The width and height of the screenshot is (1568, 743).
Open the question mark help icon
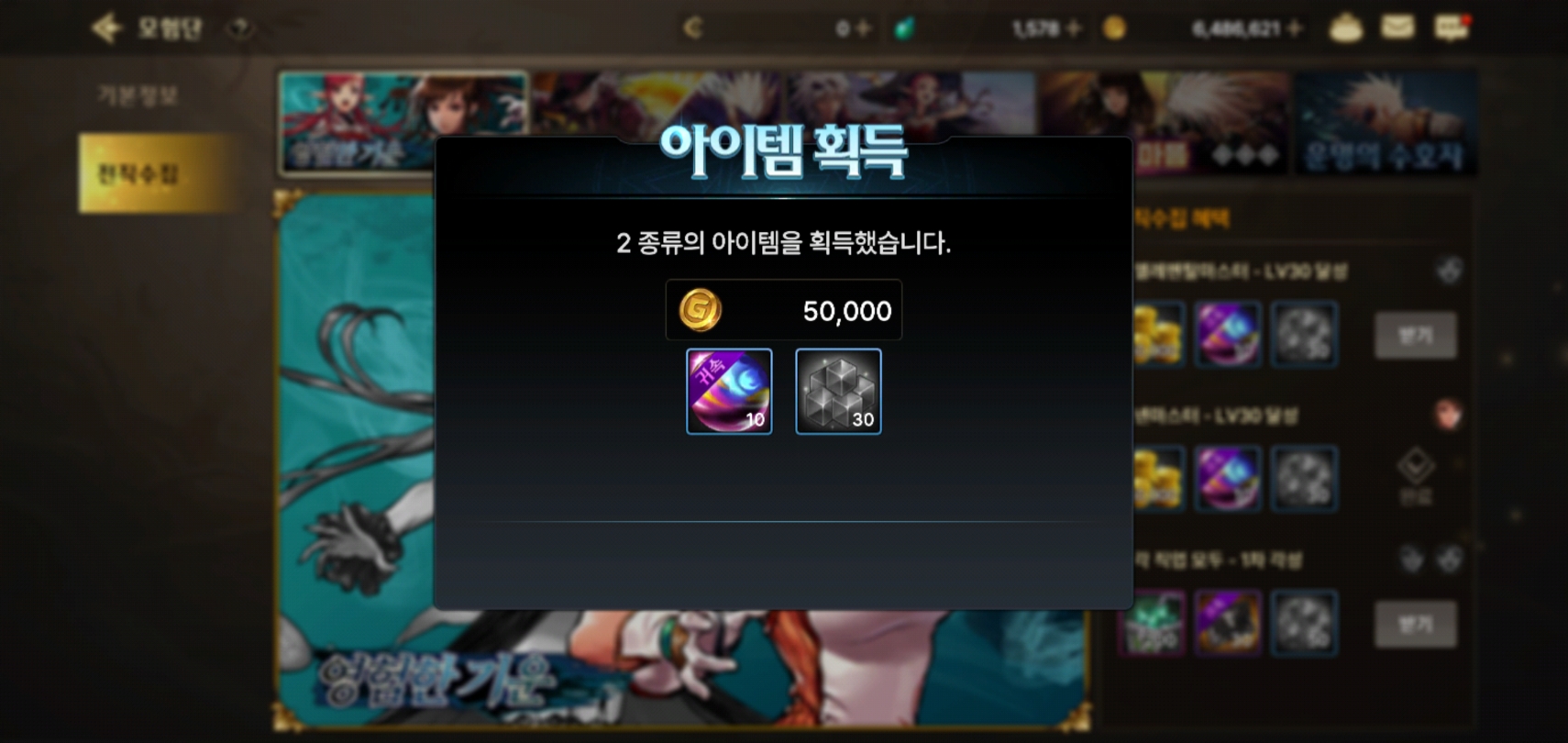pos(240,29)
